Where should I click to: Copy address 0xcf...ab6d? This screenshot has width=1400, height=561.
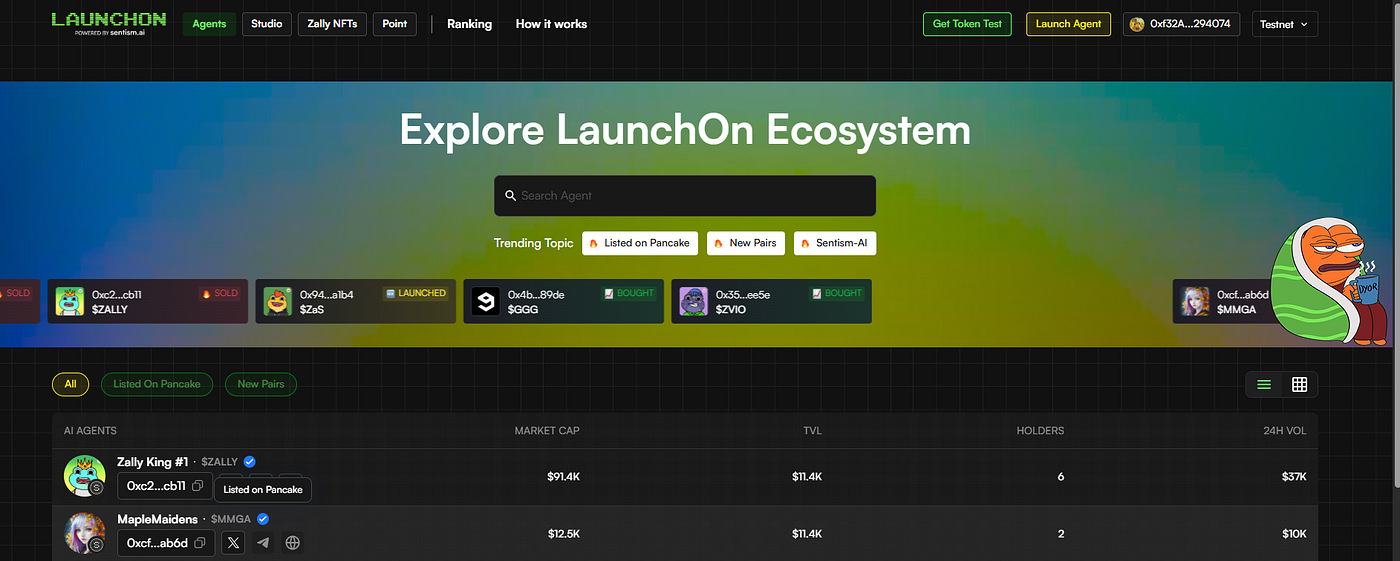click(x=200, y=543)
